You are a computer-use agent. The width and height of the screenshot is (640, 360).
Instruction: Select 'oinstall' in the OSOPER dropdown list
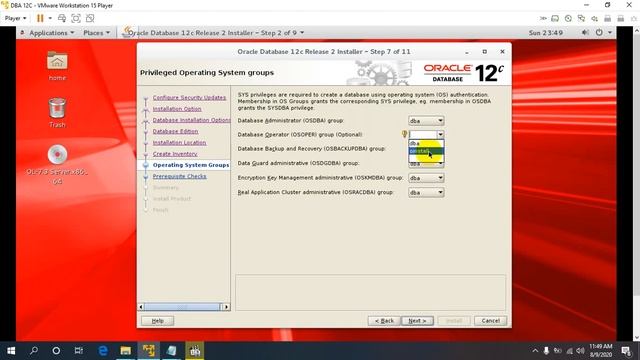tap(426, 151)
